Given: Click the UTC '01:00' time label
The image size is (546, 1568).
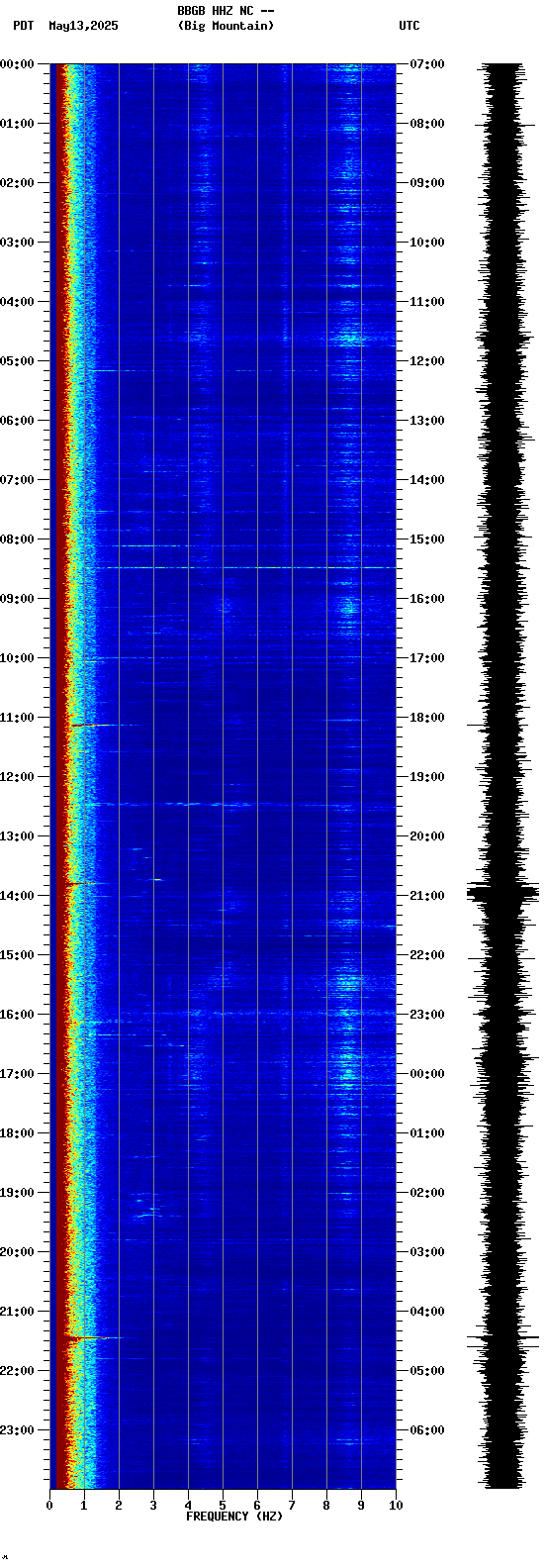Looking at the screenshot, I should pos(427,1133).
